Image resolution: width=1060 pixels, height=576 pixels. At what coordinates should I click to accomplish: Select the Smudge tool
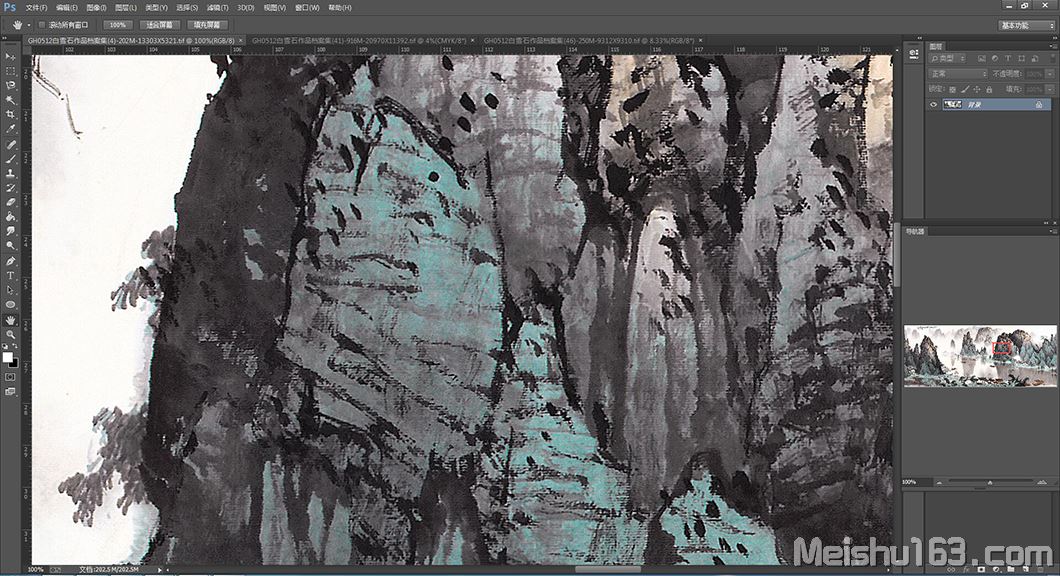tap(10, 231)
